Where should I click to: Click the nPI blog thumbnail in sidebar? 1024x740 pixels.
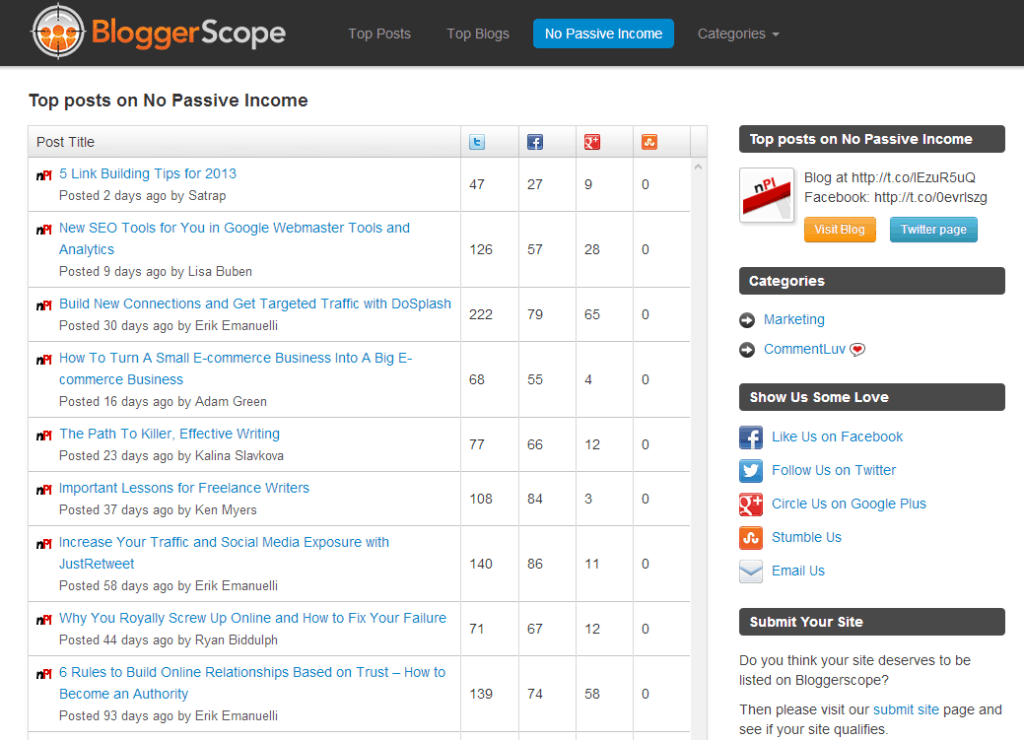pos(767,195)
